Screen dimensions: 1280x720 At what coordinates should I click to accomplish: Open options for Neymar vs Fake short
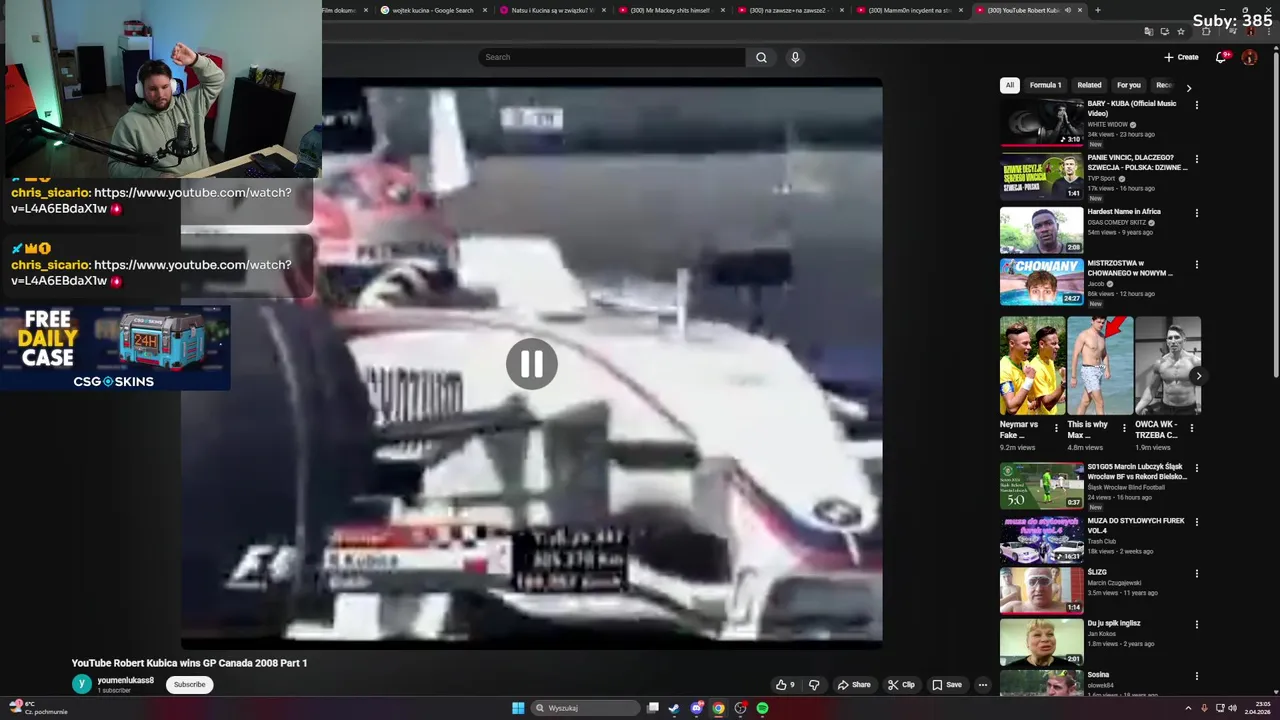[1056, 428]
